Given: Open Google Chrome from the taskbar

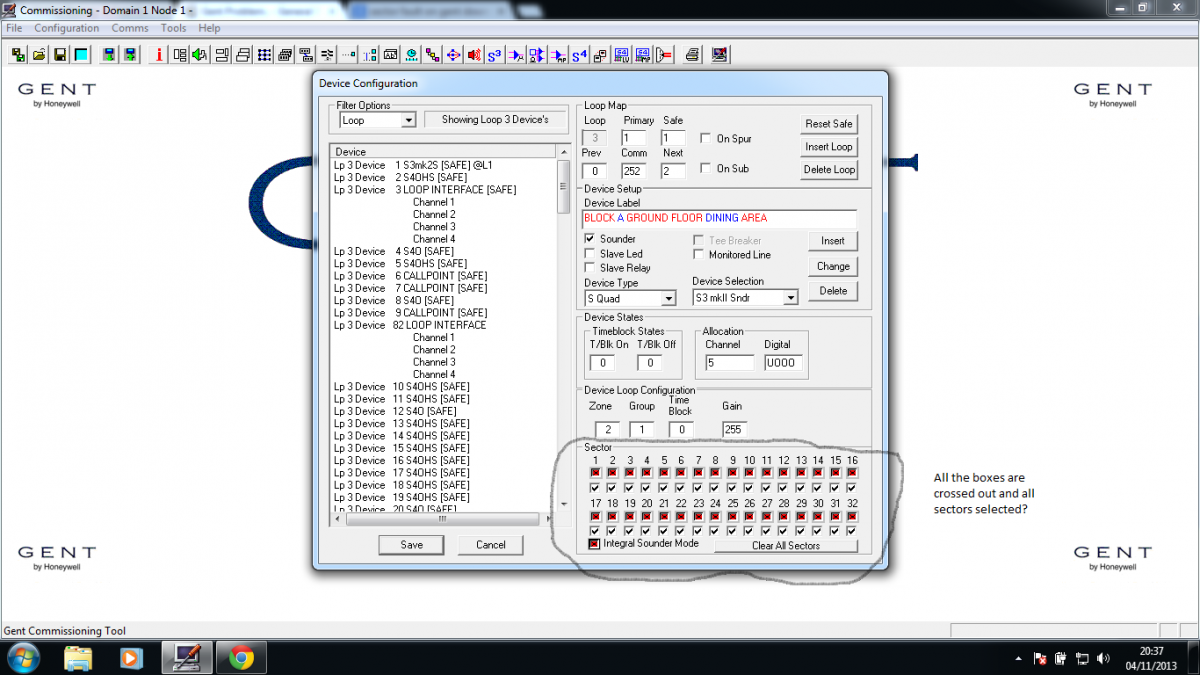Looking at the screenshot, I should [x=240, y=658].
